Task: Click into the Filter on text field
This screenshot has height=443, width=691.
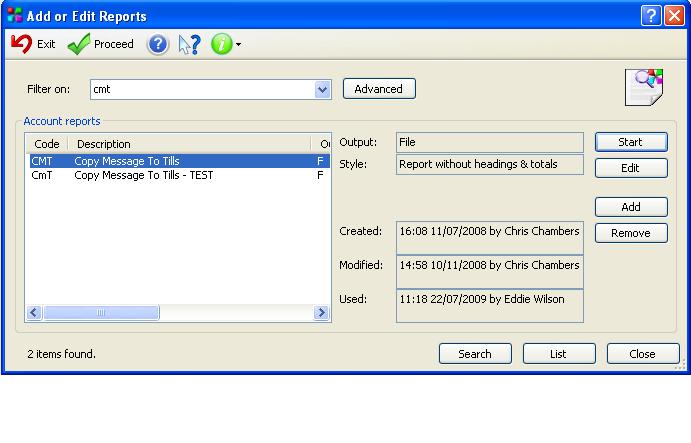Action: point(200,89)
